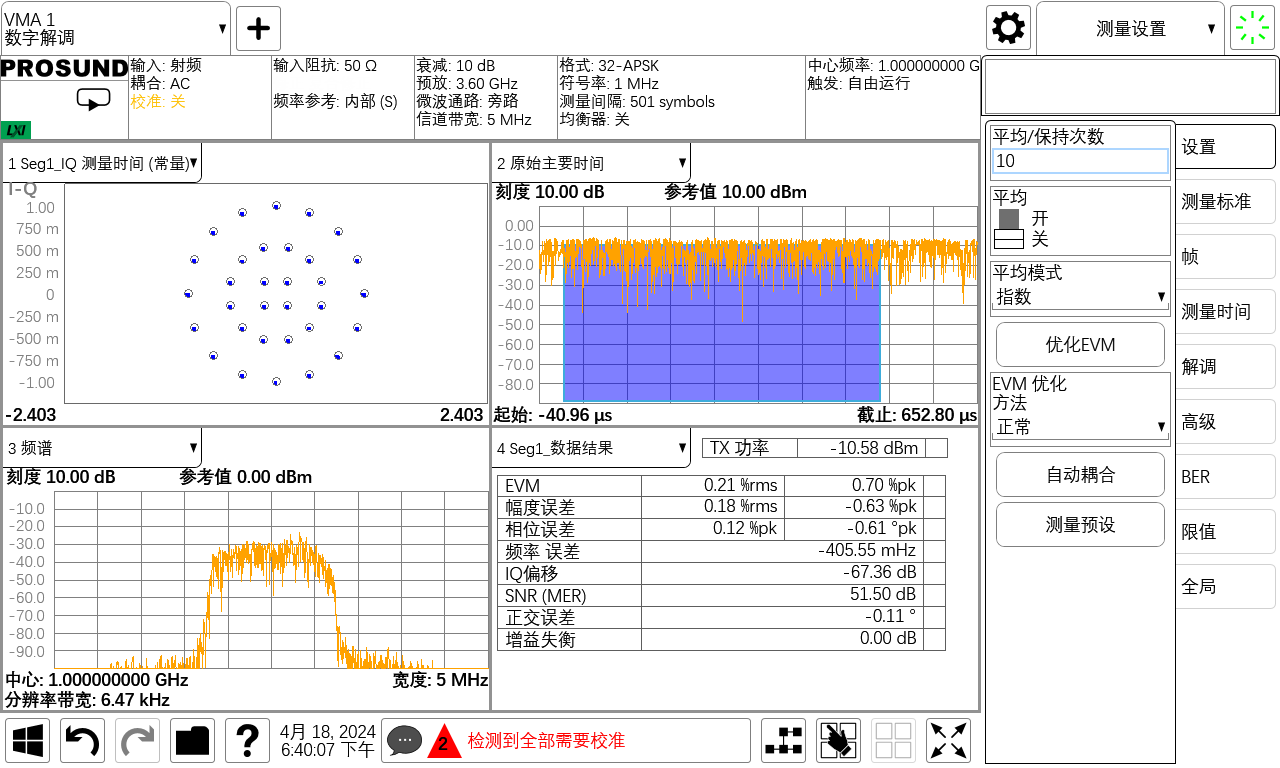Open the gear settings icon
Image resolution: width=1280 pixels, height=768 pixels.
1008,28
